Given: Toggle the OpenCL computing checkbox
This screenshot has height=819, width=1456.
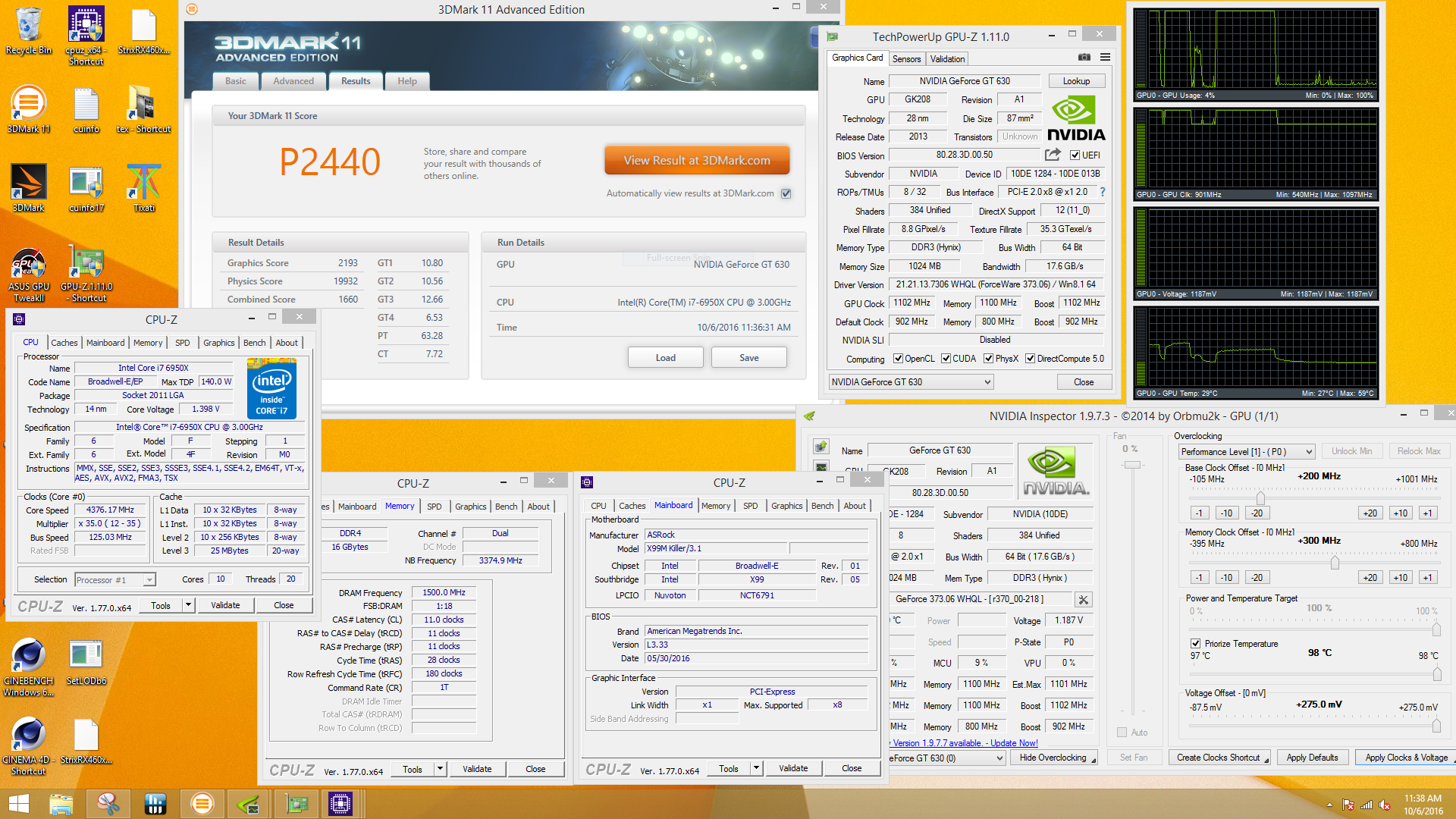Looking at the screenshot, I should click(x=899, y=359).
